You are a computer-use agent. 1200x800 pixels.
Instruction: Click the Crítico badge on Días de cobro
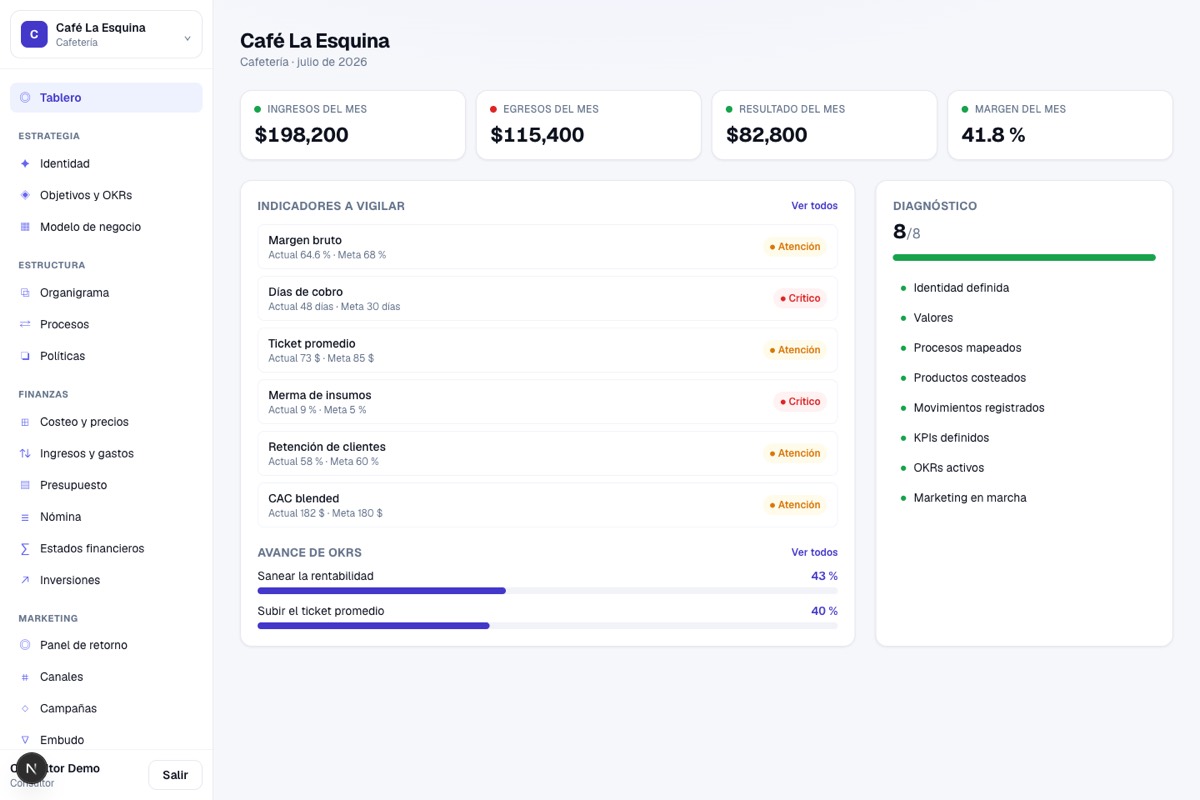[800, 298]
